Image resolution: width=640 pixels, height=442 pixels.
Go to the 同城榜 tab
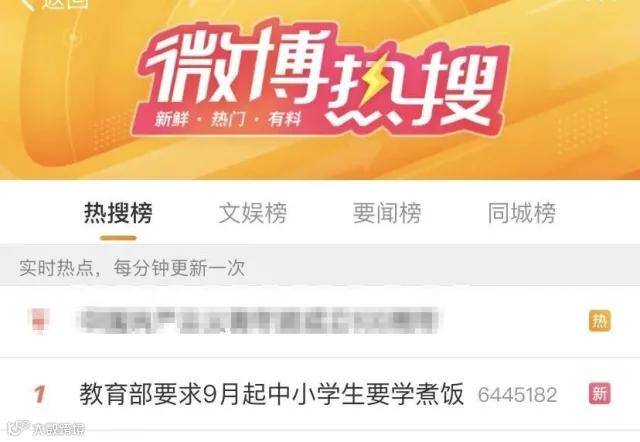click(522, 213)
